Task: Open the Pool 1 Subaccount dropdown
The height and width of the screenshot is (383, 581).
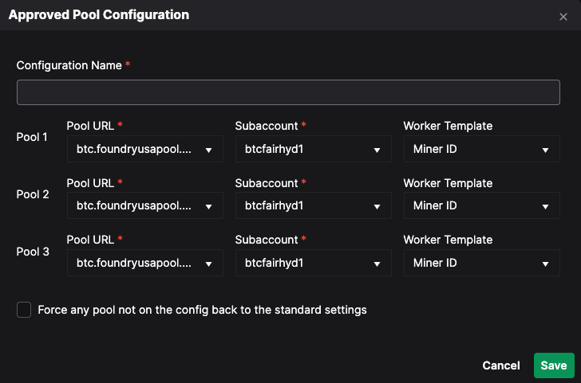Action: pyautogui.click(x=313, y=149)
